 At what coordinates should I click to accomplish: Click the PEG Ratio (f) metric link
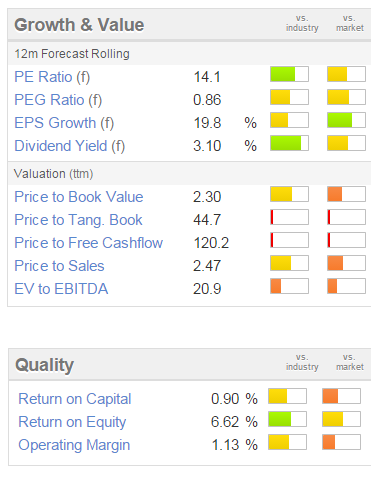(x=58, y=100)
